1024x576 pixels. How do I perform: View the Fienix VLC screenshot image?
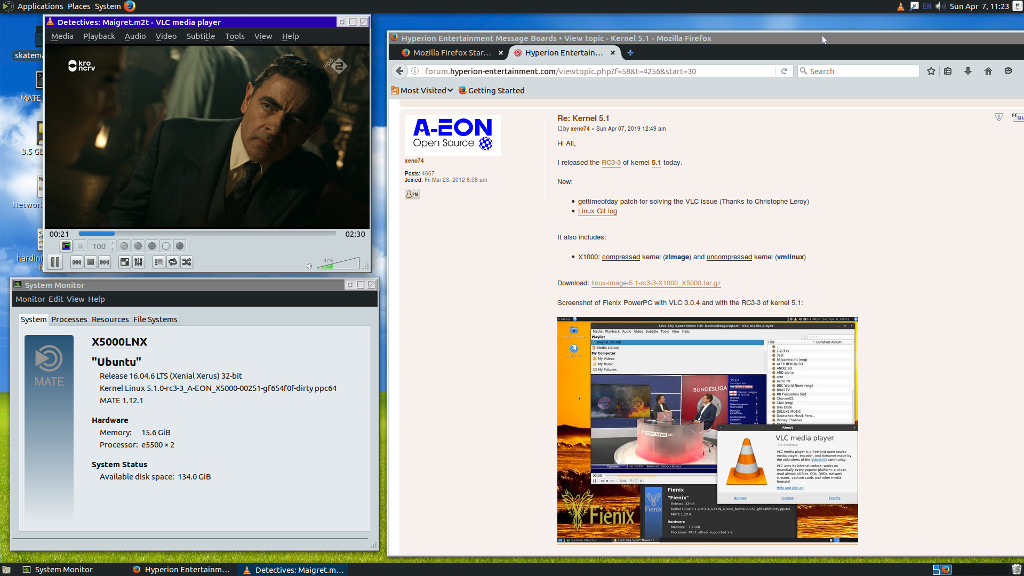click(x=707, y=430)
